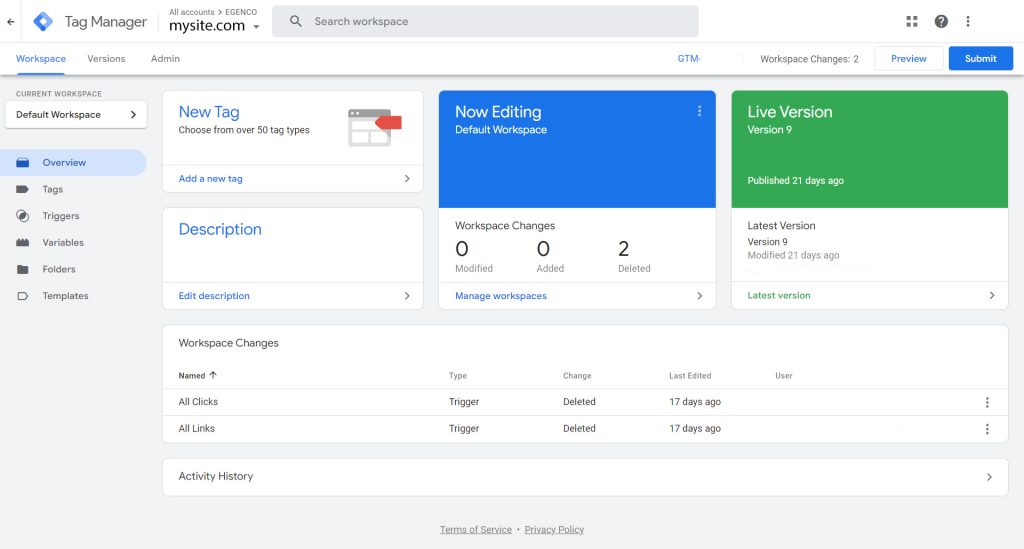Open row options for All Links trigger

point(987,429)
